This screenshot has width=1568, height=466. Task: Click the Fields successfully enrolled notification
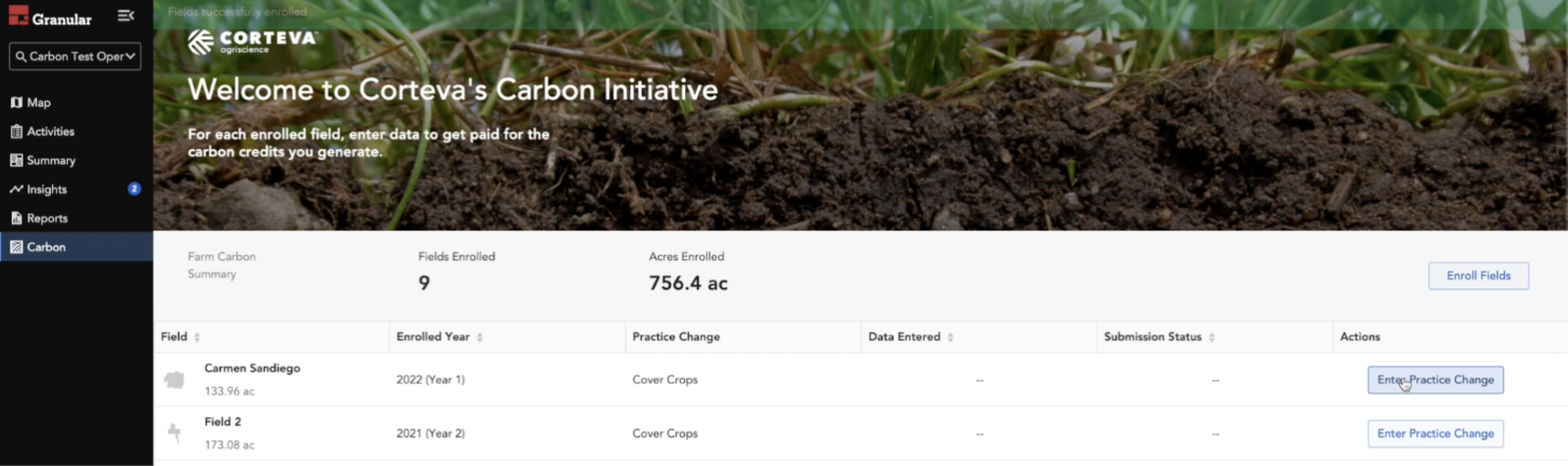tap(237, 12)
